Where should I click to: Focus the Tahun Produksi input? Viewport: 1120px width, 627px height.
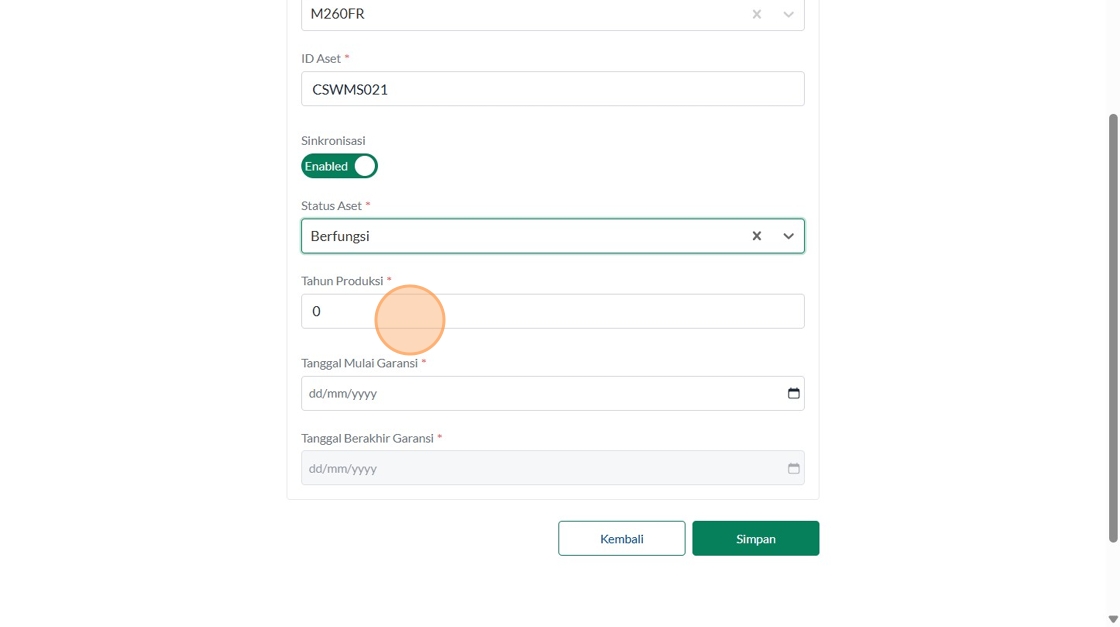click(x=552, y=311)
